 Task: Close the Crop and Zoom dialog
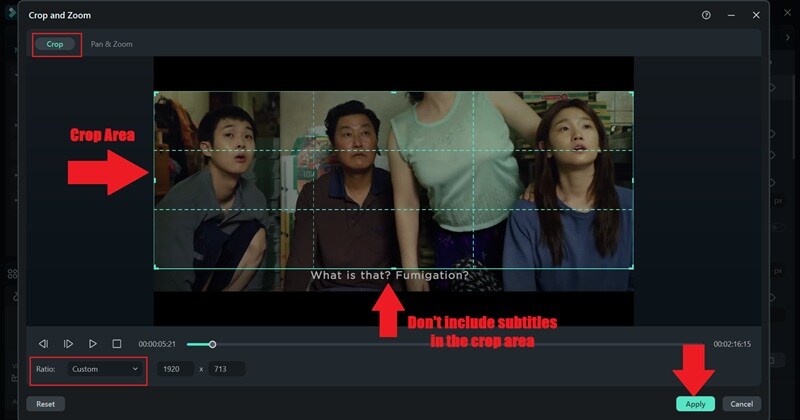(756, 15)
